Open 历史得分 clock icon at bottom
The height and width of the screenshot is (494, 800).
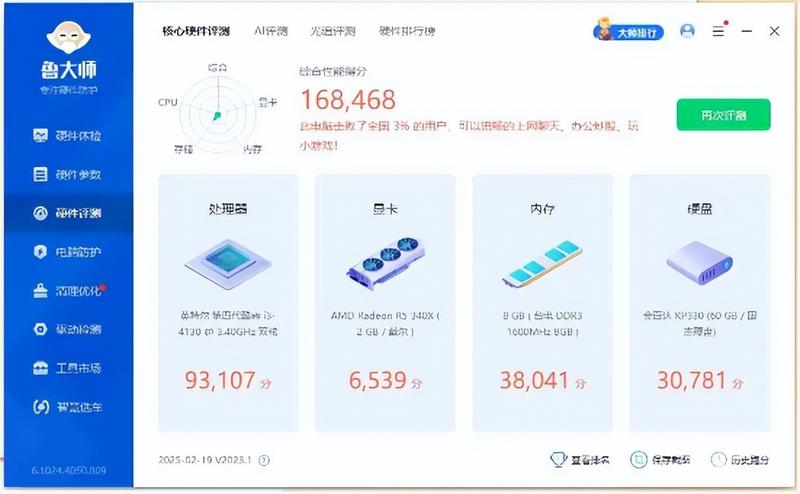coord(718,460)
